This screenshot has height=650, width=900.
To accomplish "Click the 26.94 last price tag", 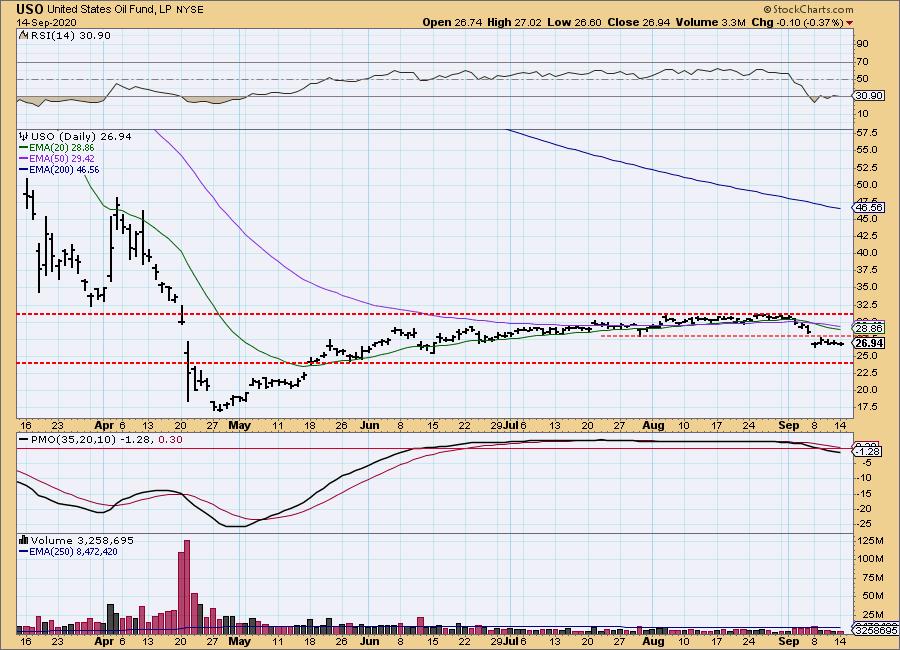I will pos(869,343).
